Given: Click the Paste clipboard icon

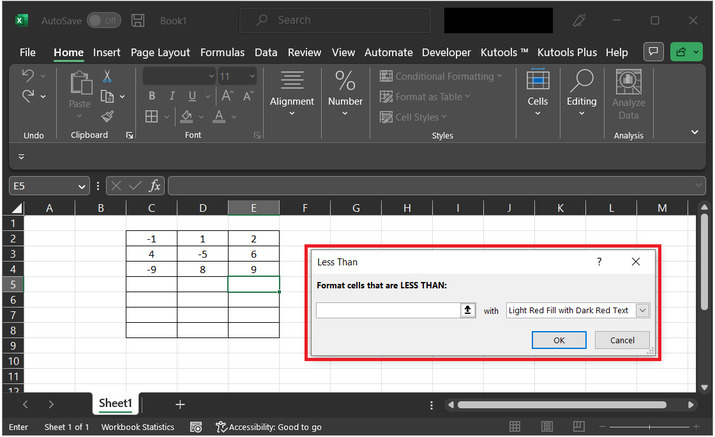Looking at the screenshot, I should (x=81, y=83).
